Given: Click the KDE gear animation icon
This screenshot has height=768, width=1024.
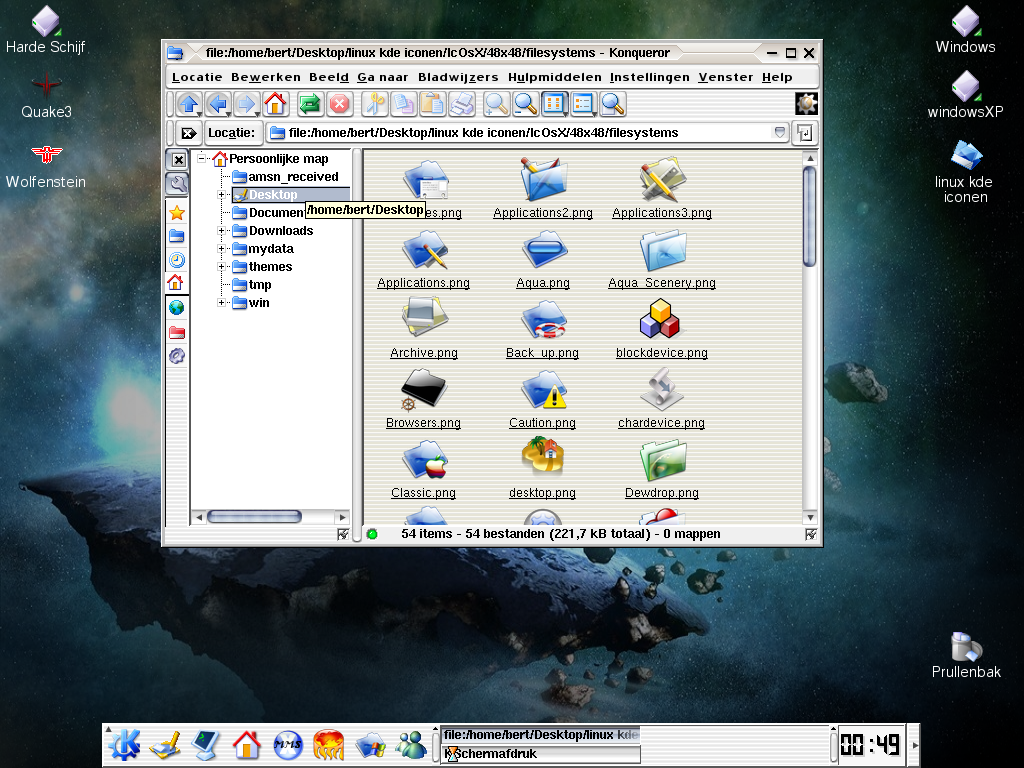Looking at the screenshot, I should pyautogui.click(x=807, y=104).
